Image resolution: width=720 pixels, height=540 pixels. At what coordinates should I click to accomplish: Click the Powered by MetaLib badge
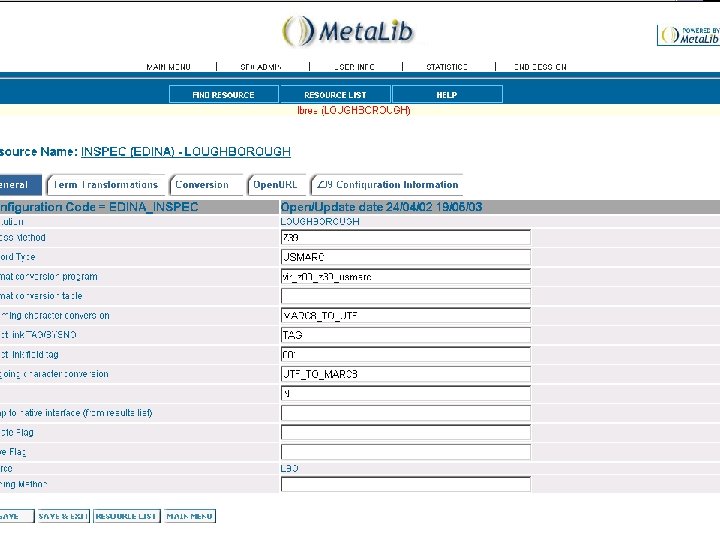pyautogui.click(x=688, y=35)
